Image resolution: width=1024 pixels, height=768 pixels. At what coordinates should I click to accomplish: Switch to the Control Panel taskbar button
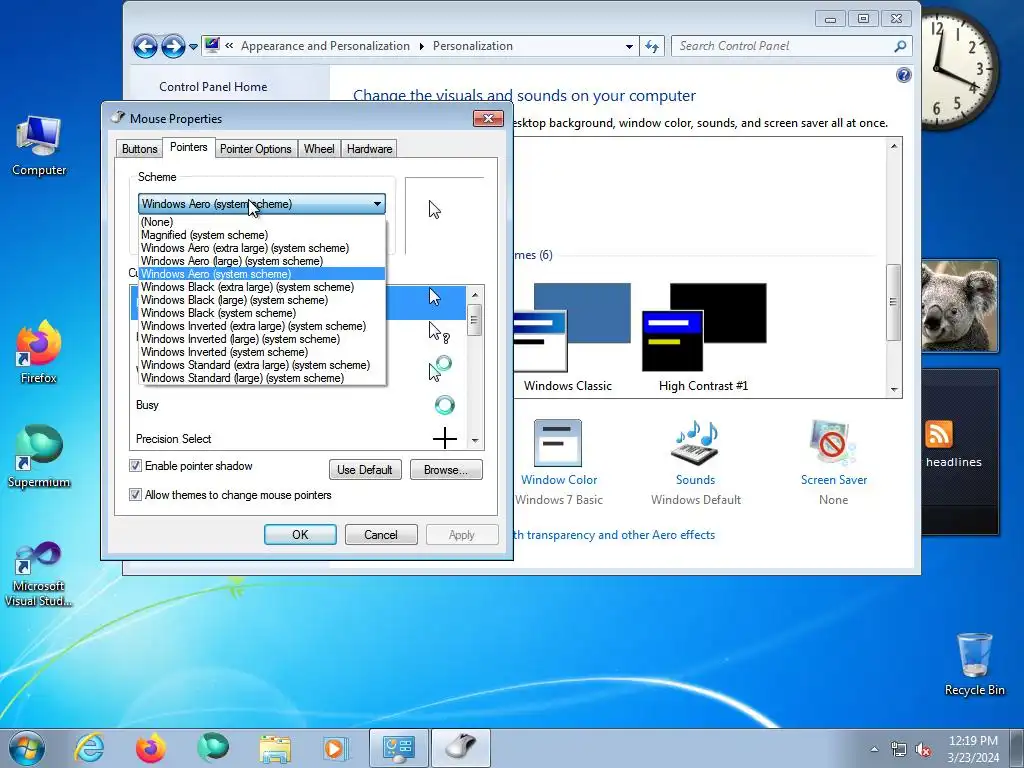tap(398, 748)
